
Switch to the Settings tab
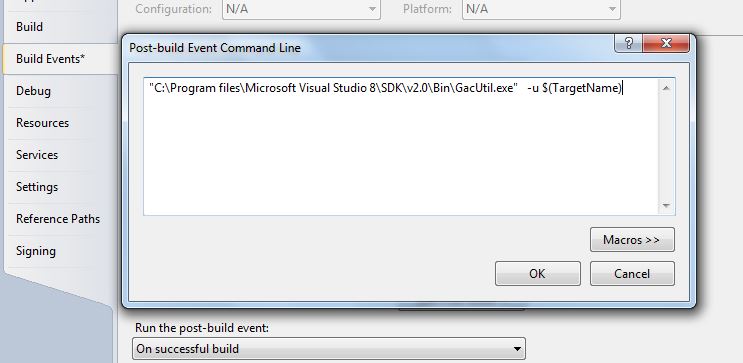tap(37, 187)
